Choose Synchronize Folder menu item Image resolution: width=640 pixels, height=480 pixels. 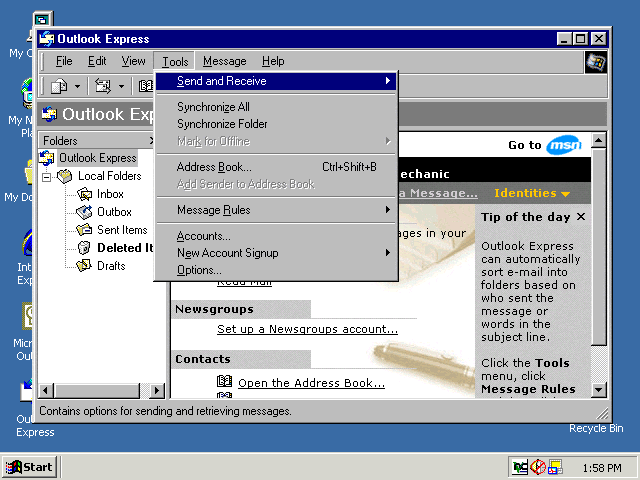pos(277,124)
